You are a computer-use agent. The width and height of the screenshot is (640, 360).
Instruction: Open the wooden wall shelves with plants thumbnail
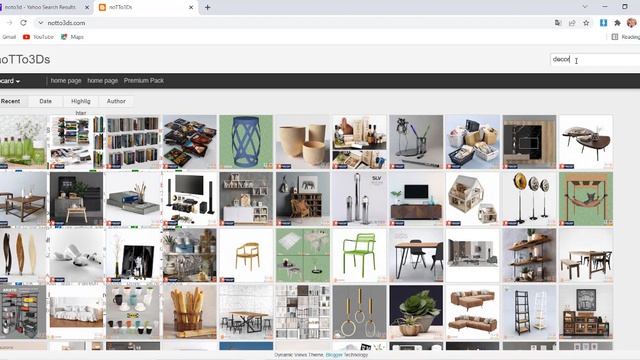pos(529,255)
